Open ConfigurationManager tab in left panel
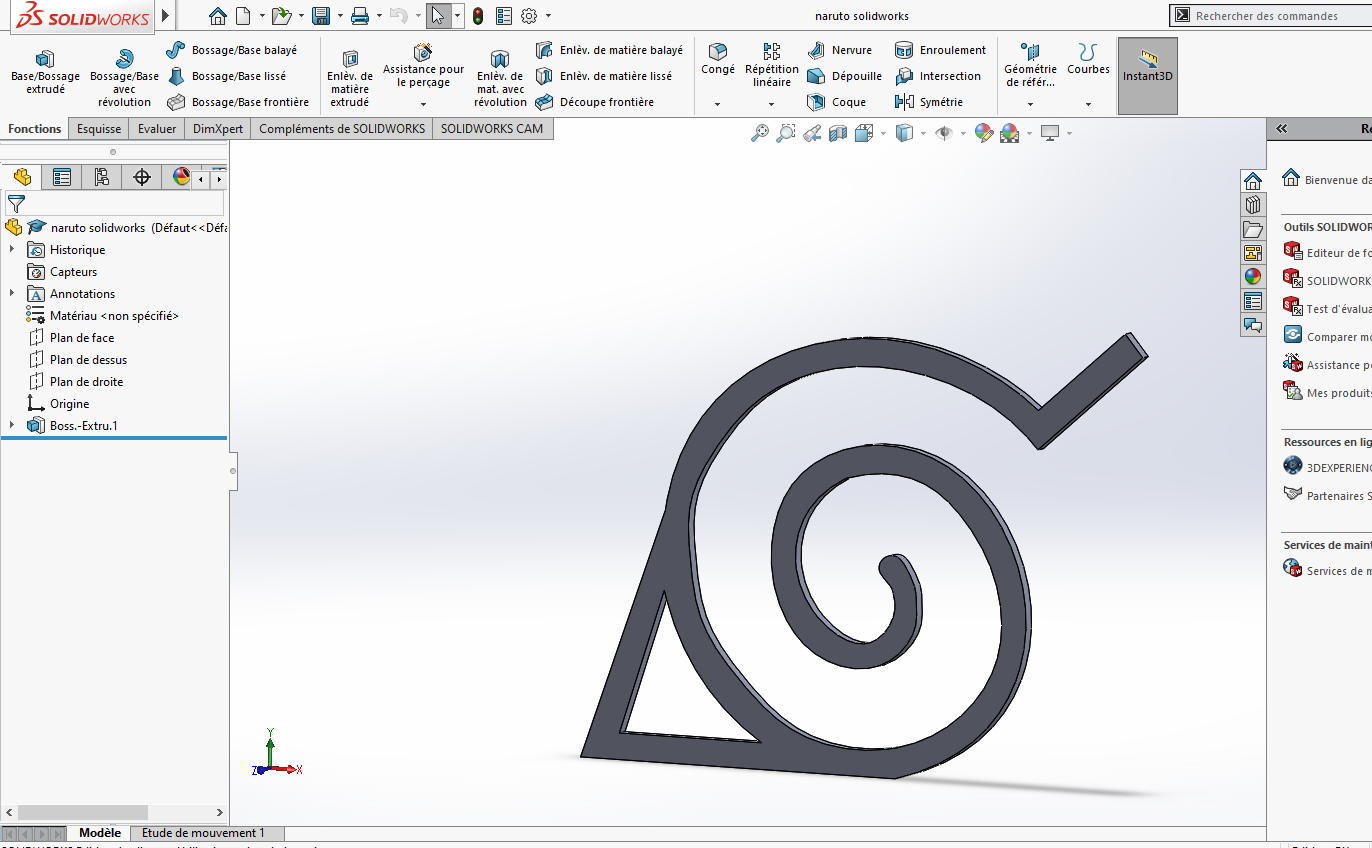Screen dimensions: 1372x848 click(102, 178)
